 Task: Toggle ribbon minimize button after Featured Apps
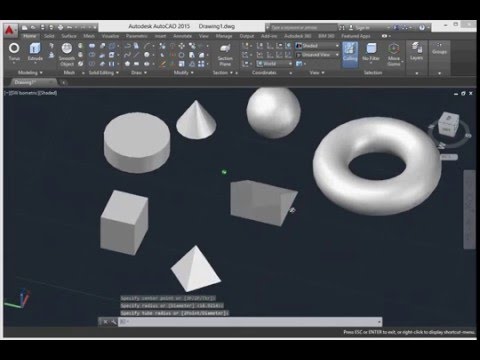coord(384,36)
